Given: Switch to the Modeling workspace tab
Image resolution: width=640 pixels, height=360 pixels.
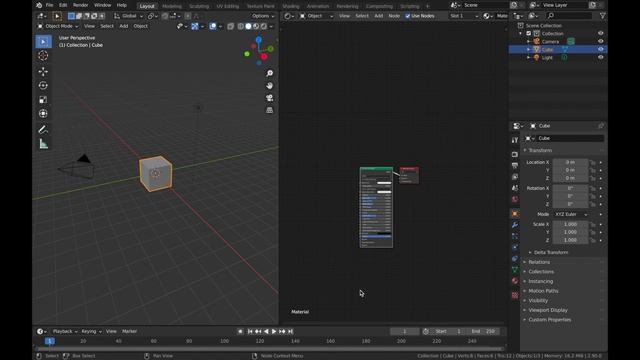Looking at the screenshot, I should 172,6.
